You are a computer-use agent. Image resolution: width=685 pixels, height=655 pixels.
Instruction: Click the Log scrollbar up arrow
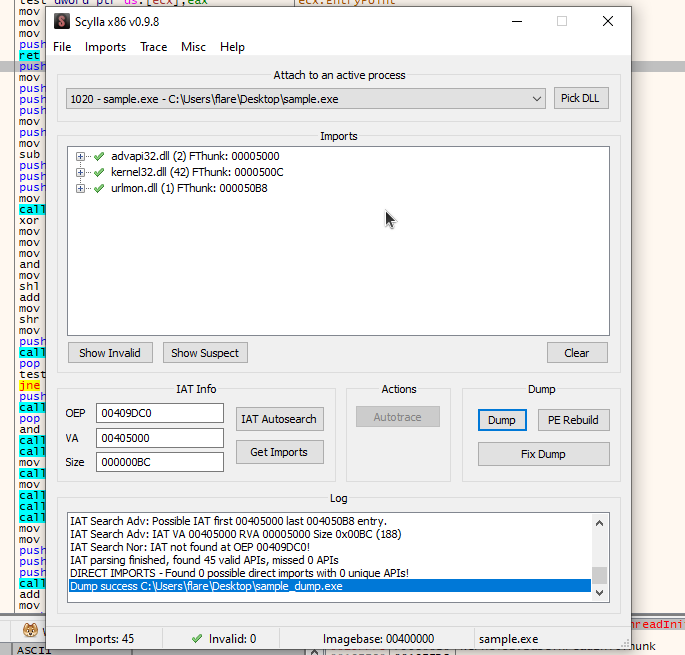[x=599, y=523]
